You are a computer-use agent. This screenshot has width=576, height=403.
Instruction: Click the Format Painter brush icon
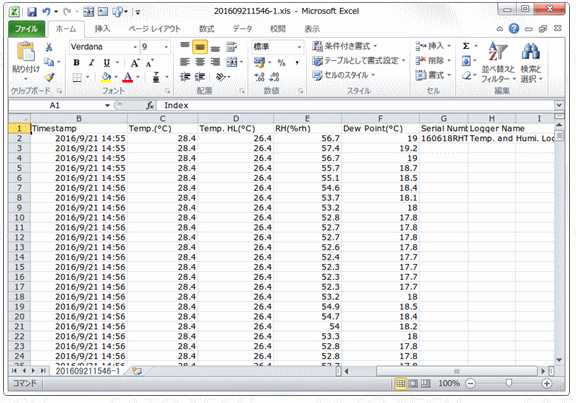pyautogui.click(x=48, y=77)
